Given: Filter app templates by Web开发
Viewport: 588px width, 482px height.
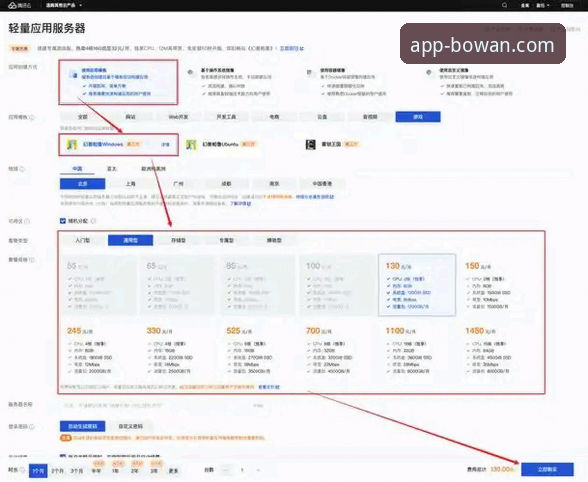Looking at the screenshot, I should click(178, 117).
